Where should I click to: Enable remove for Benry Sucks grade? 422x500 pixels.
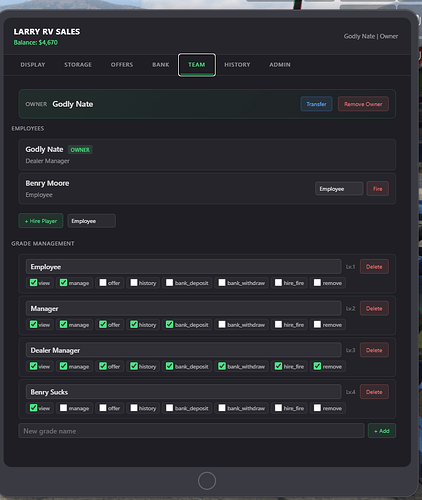[x=317, y=408]
